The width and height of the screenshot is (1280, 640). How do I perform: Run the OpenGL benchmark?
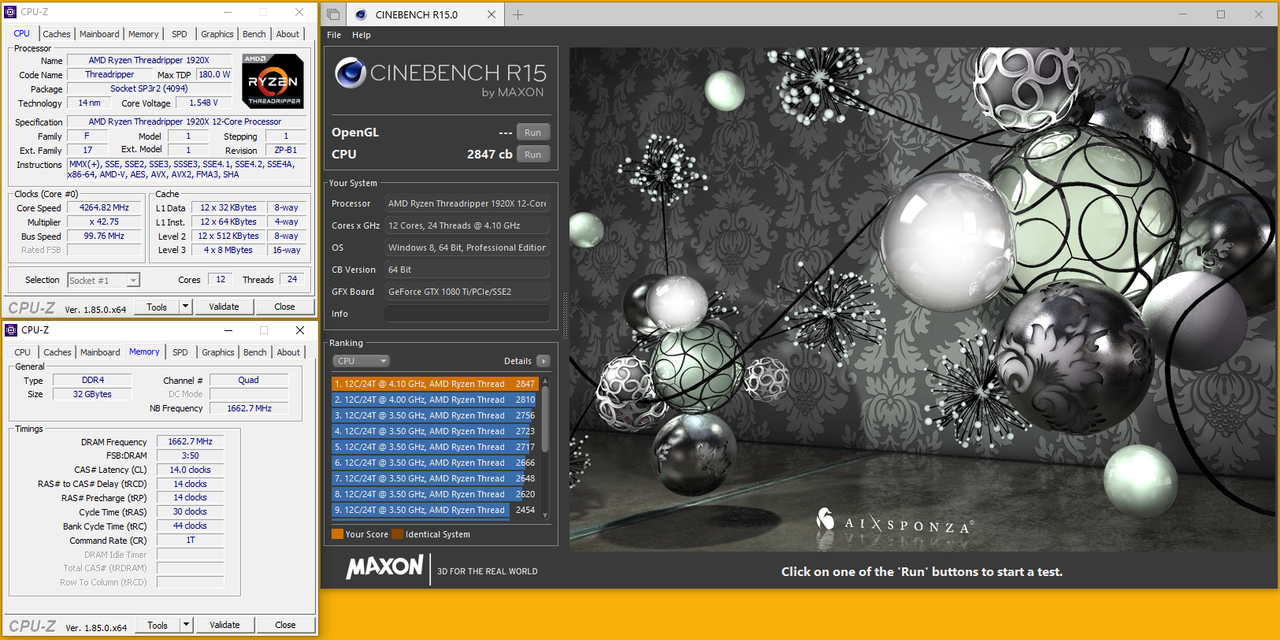533,132
